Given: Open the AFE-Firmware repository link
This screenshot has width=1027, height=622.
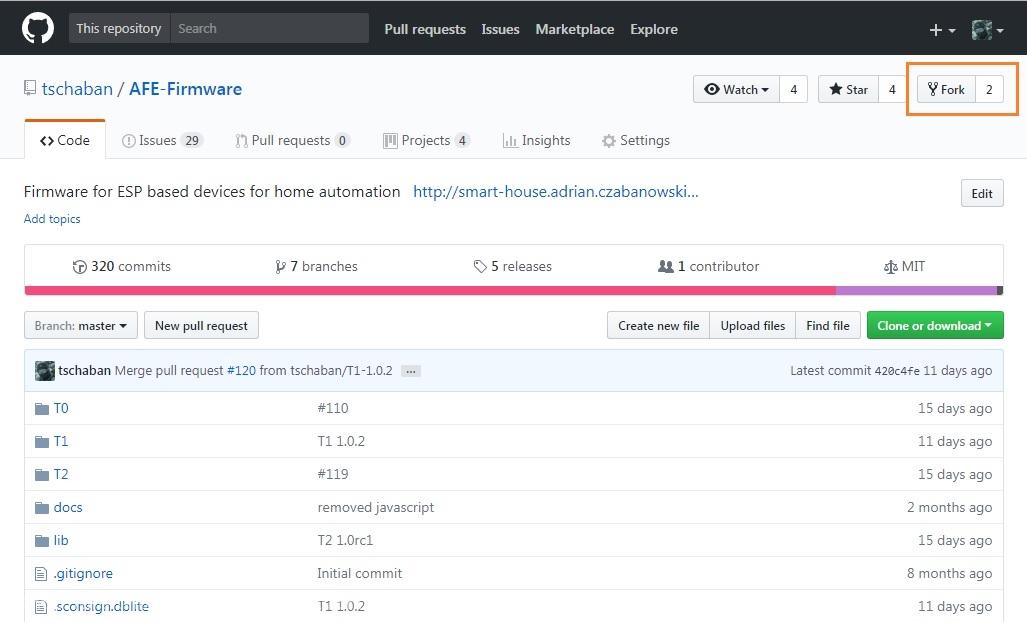Looking at the screenshot, I should click(185, 89).
